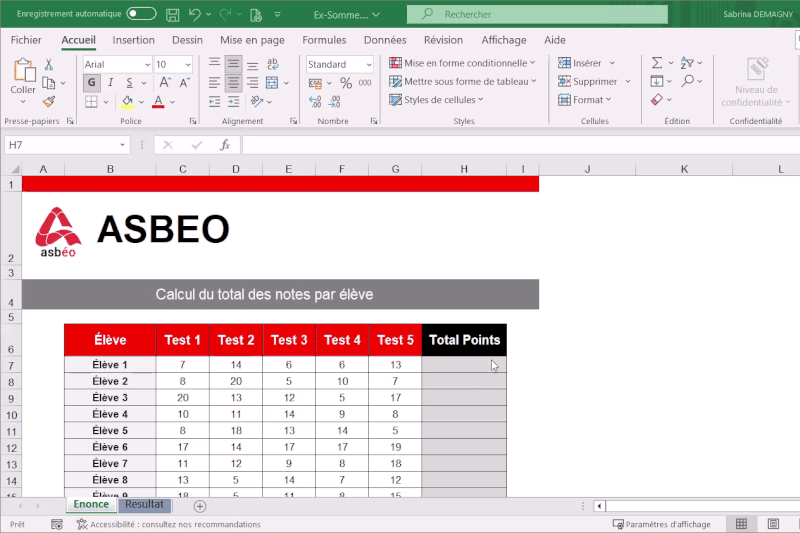Open Mettre sous forme de tableau

pyautogui.click(x=463, y=81)
